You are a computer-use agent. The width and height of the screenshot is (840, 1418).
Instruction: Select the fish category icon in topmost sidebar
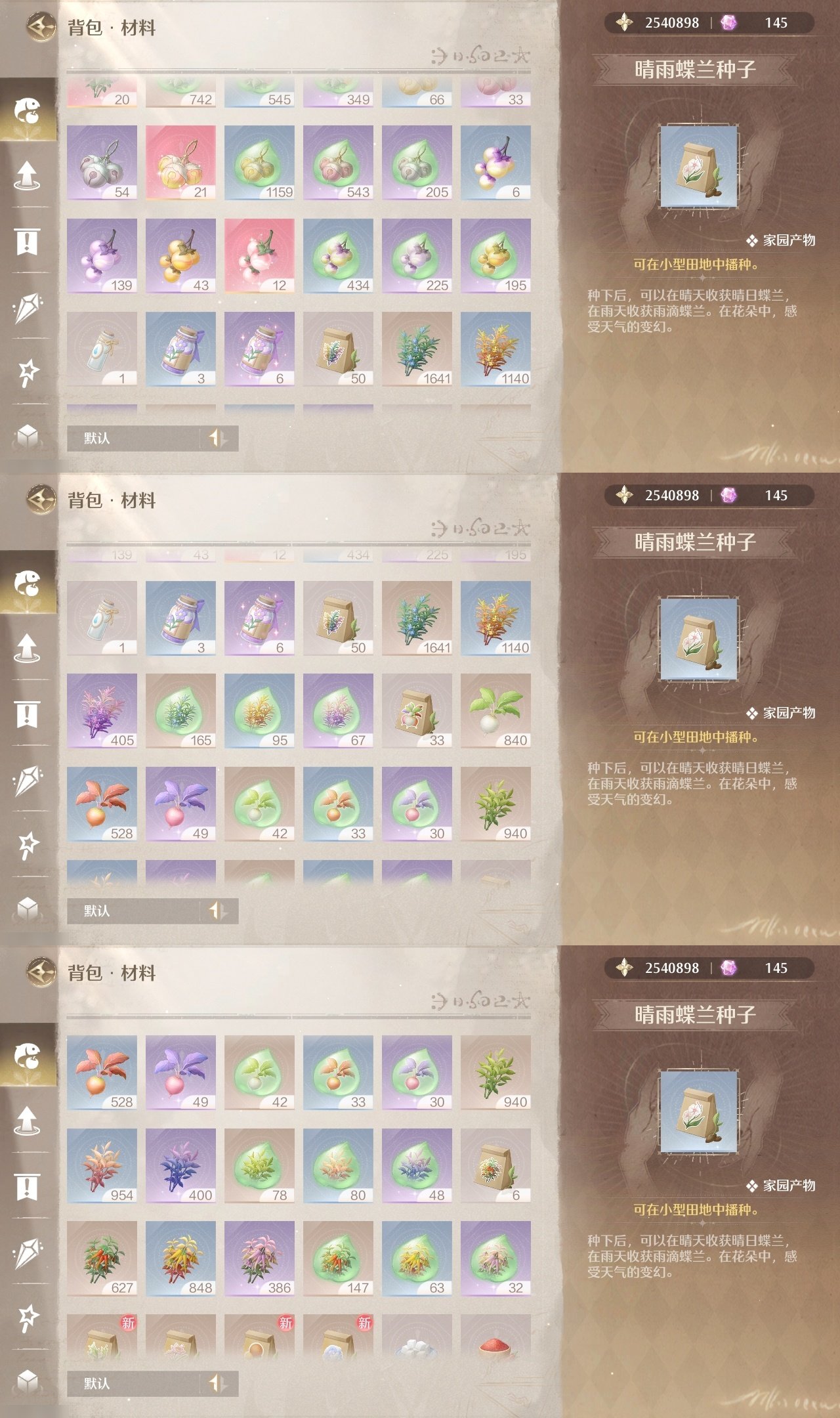click(28, 110)
